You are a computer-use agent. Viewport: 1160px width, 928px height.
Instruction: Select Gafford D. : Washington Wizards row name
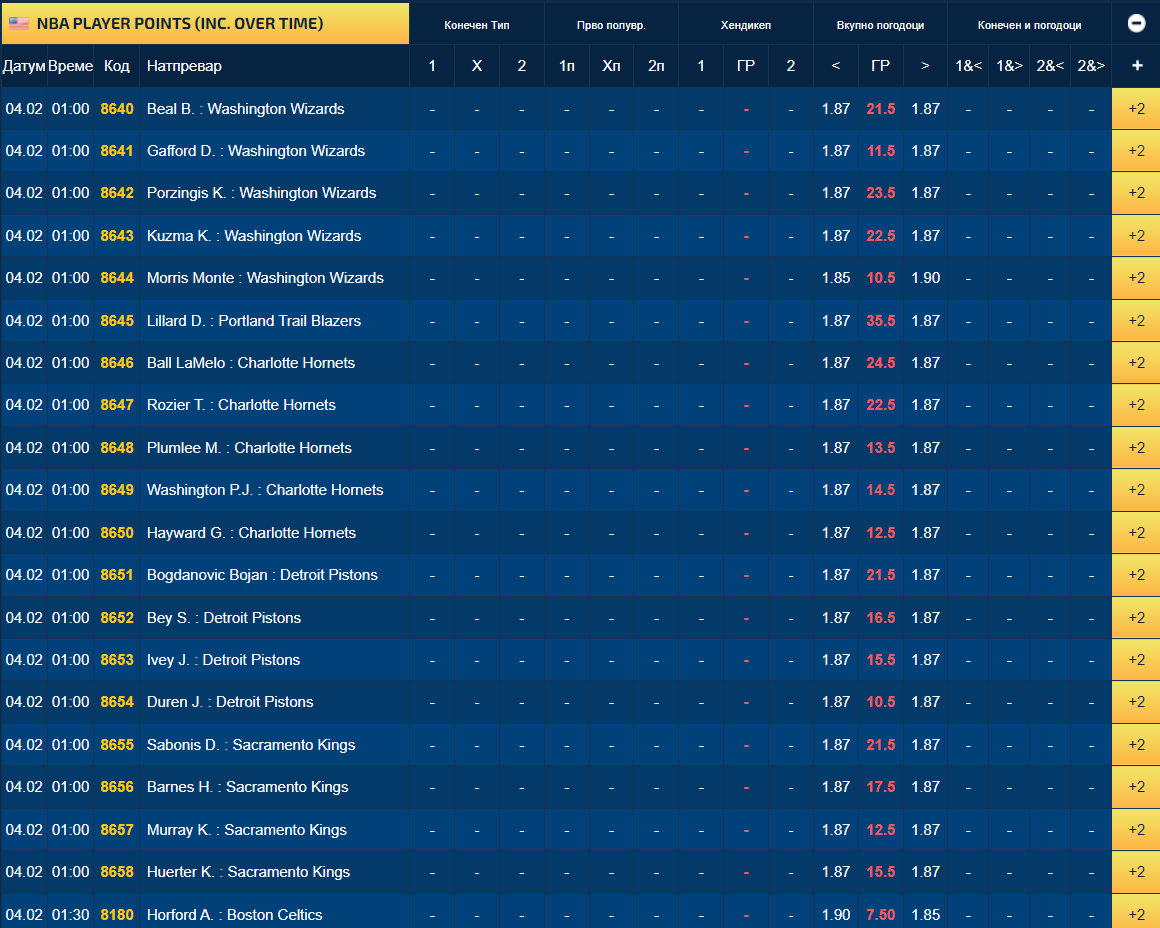pos(256,151)
